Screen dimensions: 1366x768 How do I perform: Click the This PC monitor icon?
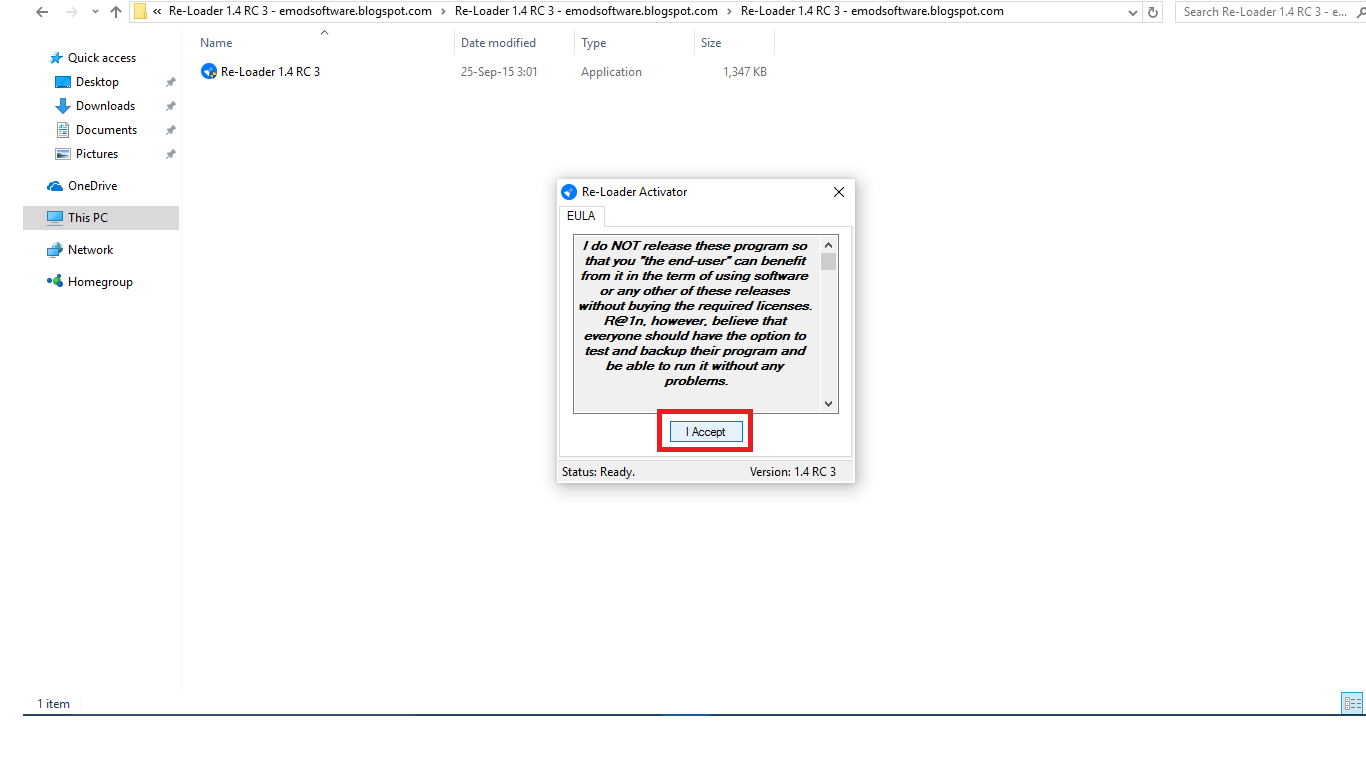[x=55, y=218]
